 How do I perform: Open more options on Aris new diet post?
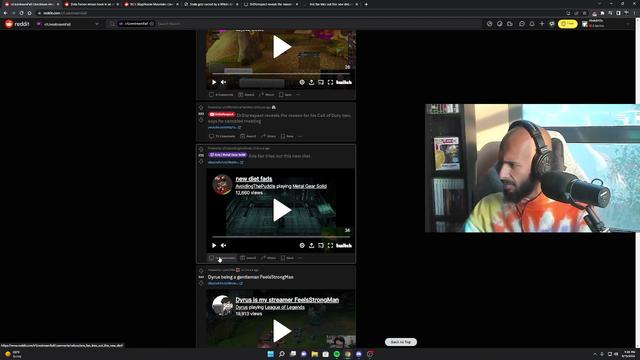point(300,258)
